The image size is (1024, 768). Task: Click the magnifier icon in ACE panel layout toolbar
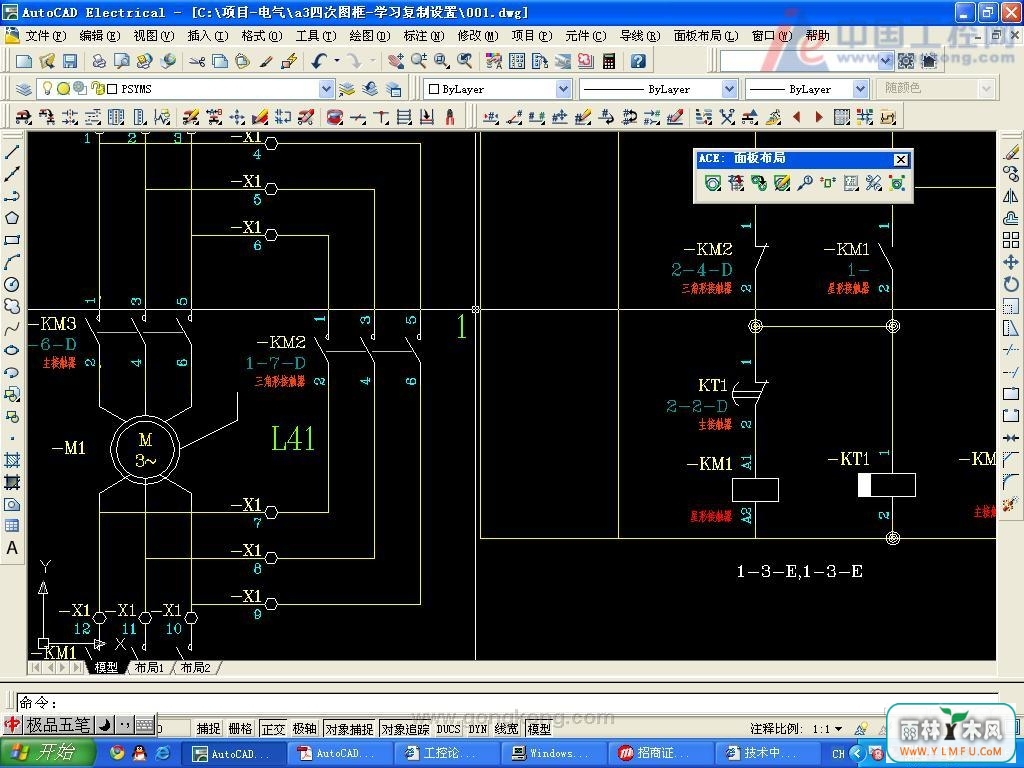(805, 184)
